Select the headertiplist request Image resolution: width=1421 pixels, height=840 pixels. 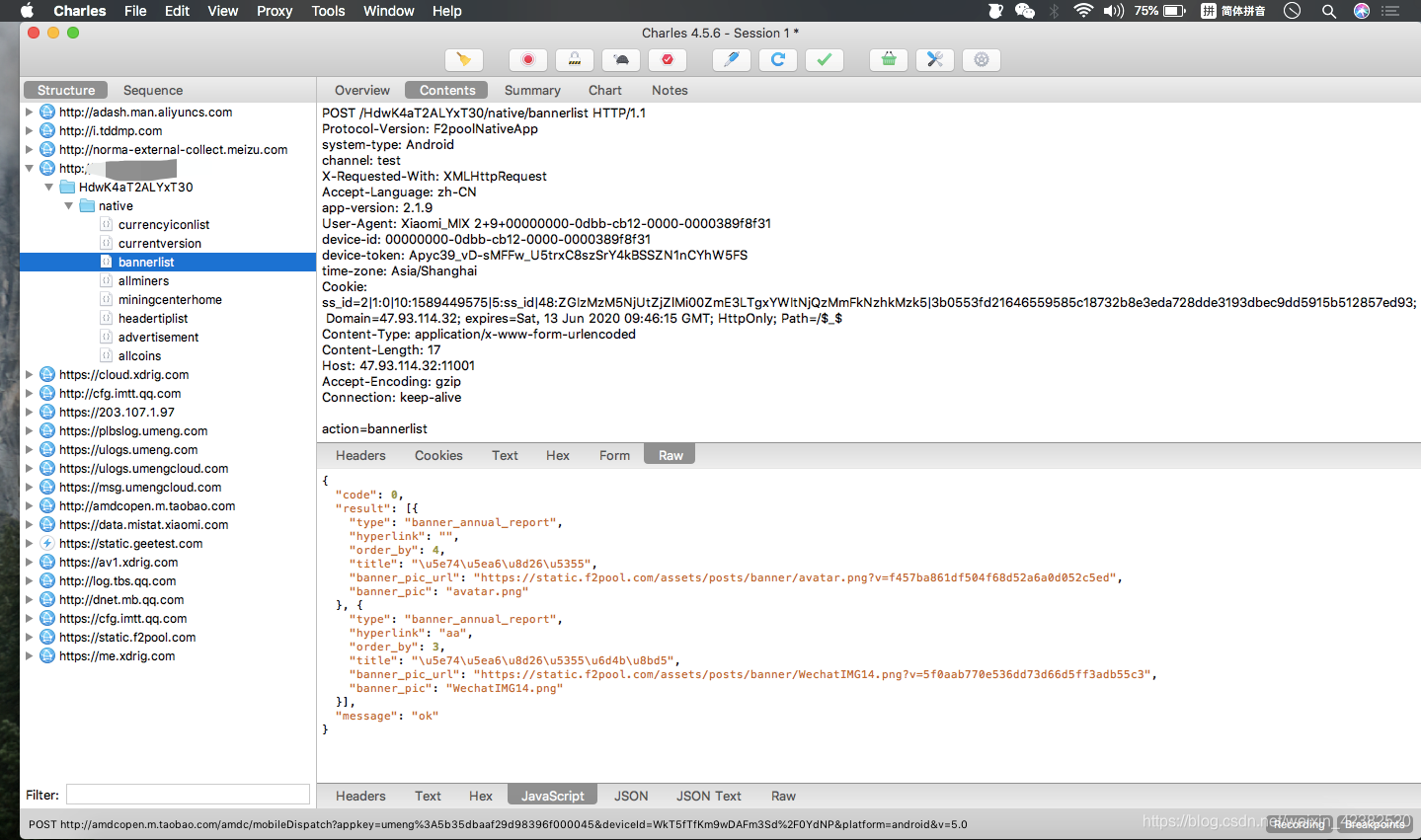click(x=153, y=318)
